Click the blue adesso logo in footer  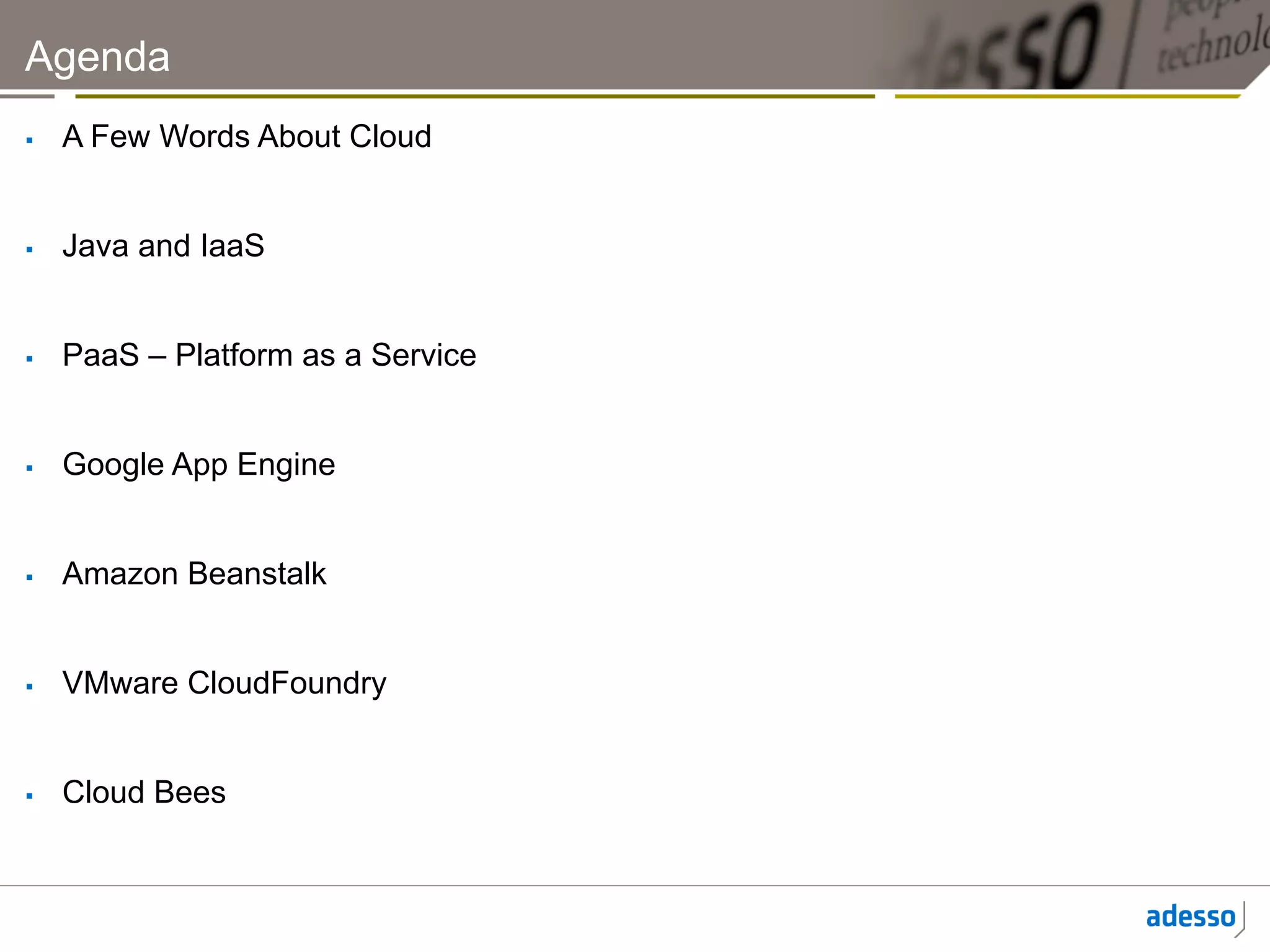(1191, 917)
